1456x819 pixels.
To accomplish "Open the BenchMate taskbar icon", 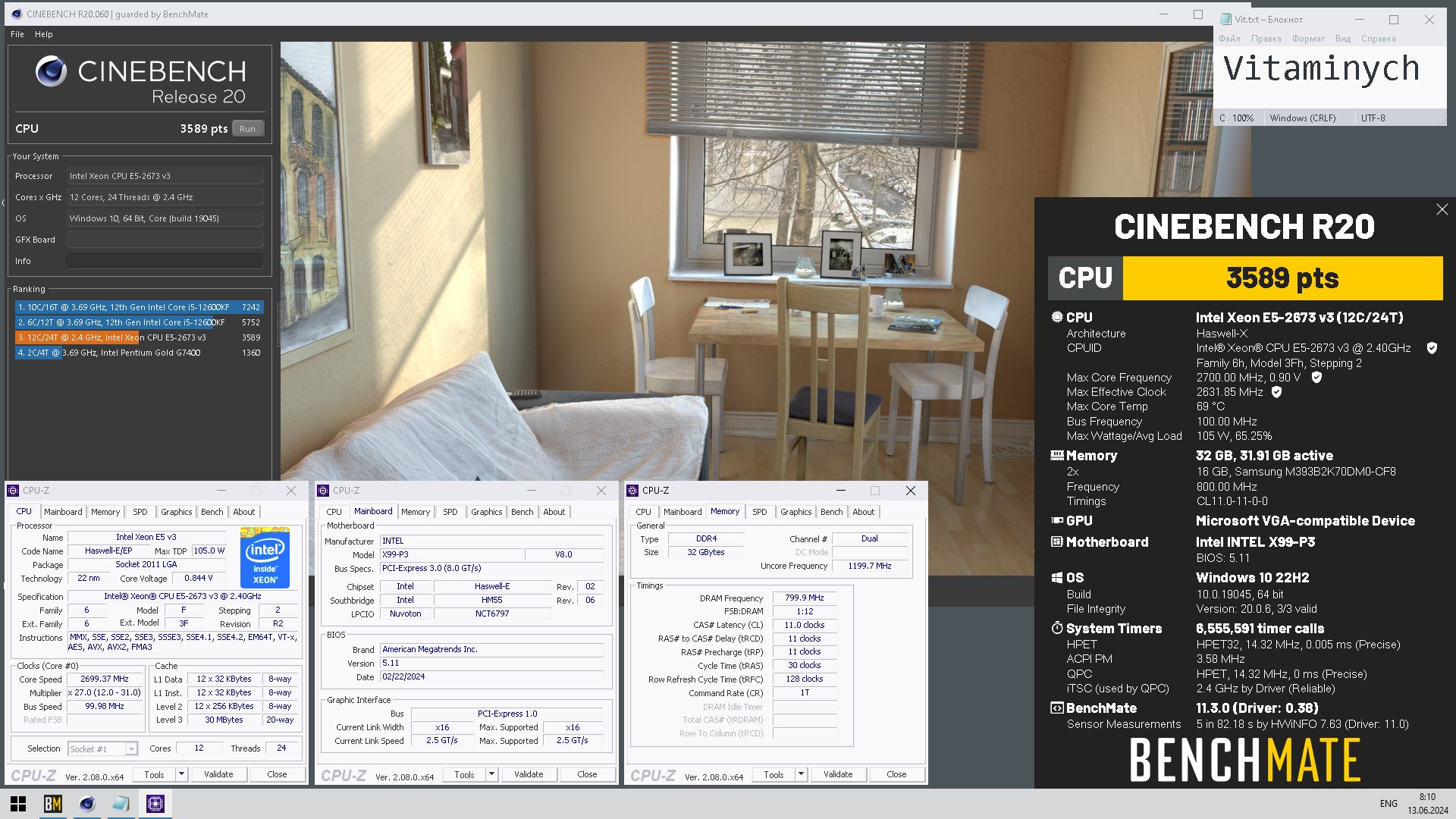I will (52, 804).
